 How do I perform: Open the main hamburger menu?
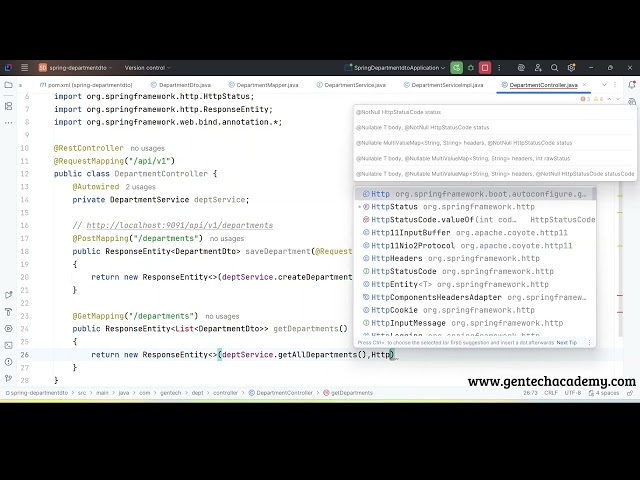pos(24,68)
